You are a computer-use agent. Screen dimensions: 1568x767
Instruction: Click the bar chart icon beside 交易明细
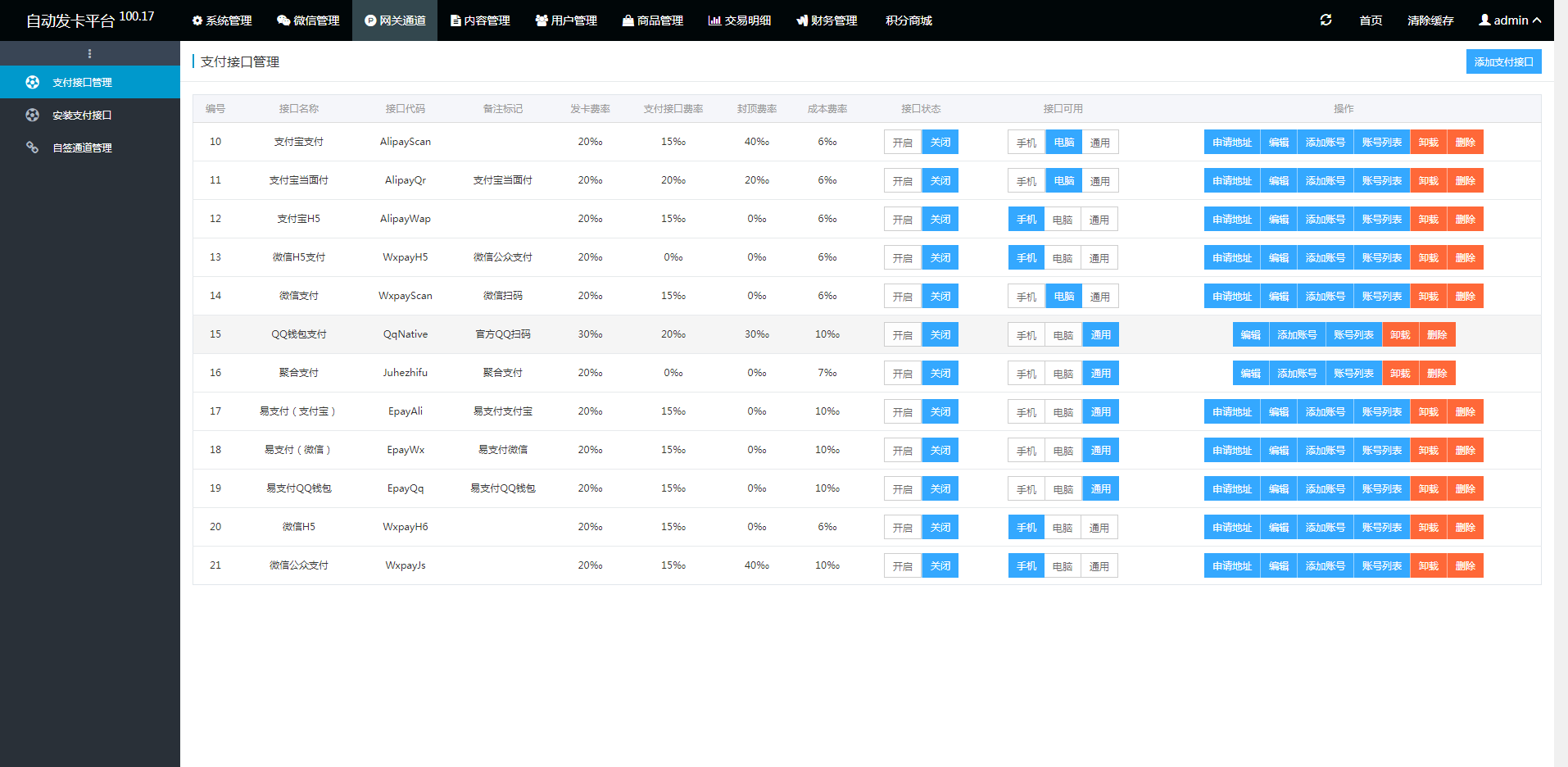(x=714, y=20)
